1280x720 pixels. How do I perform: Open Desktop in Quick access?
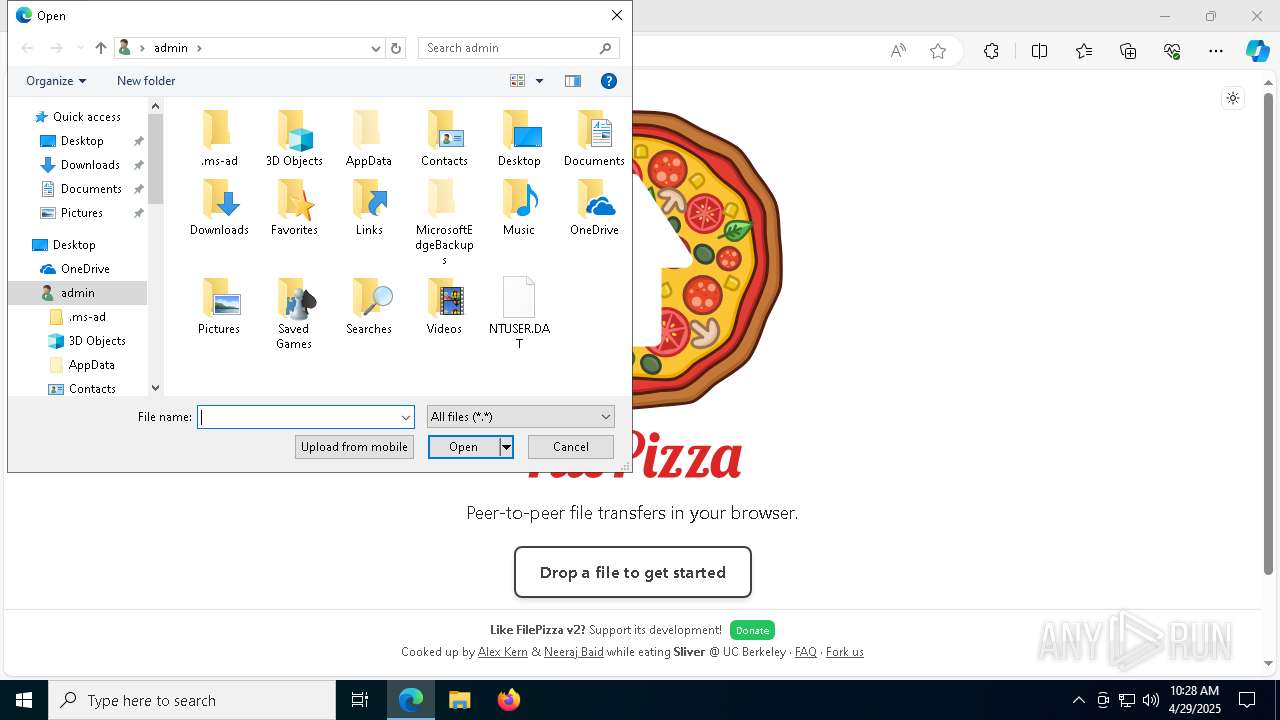(x=82, y=141)
